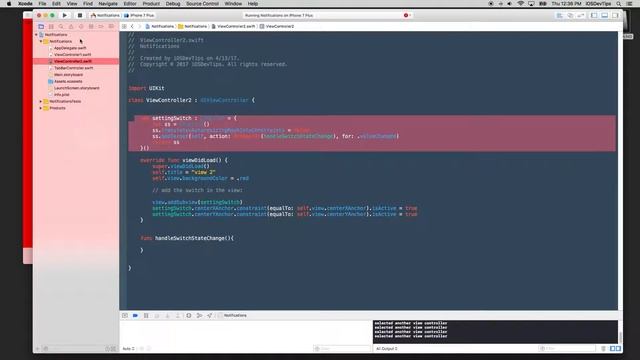Open the File menu

click(42, 4)
